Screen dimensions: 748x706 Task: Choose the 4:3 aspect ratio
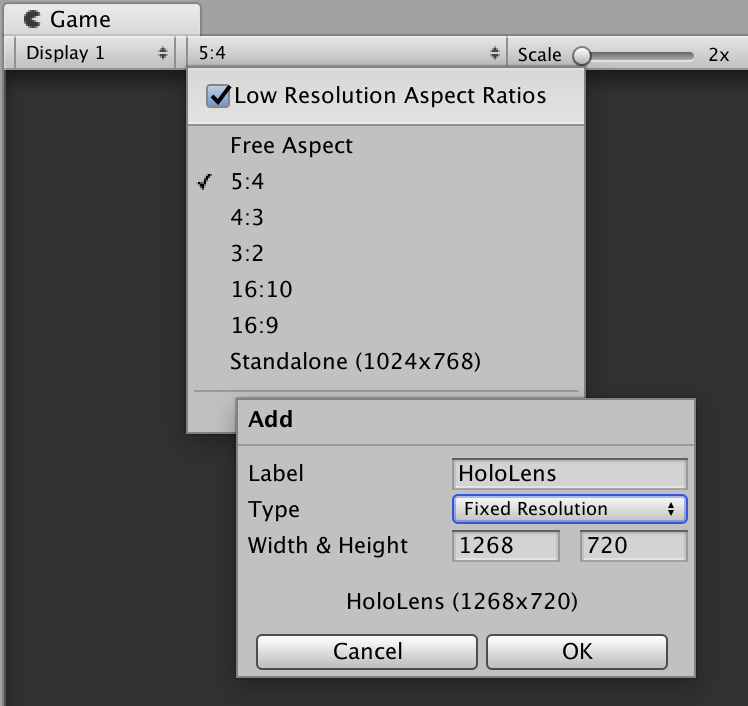(247, 217)
